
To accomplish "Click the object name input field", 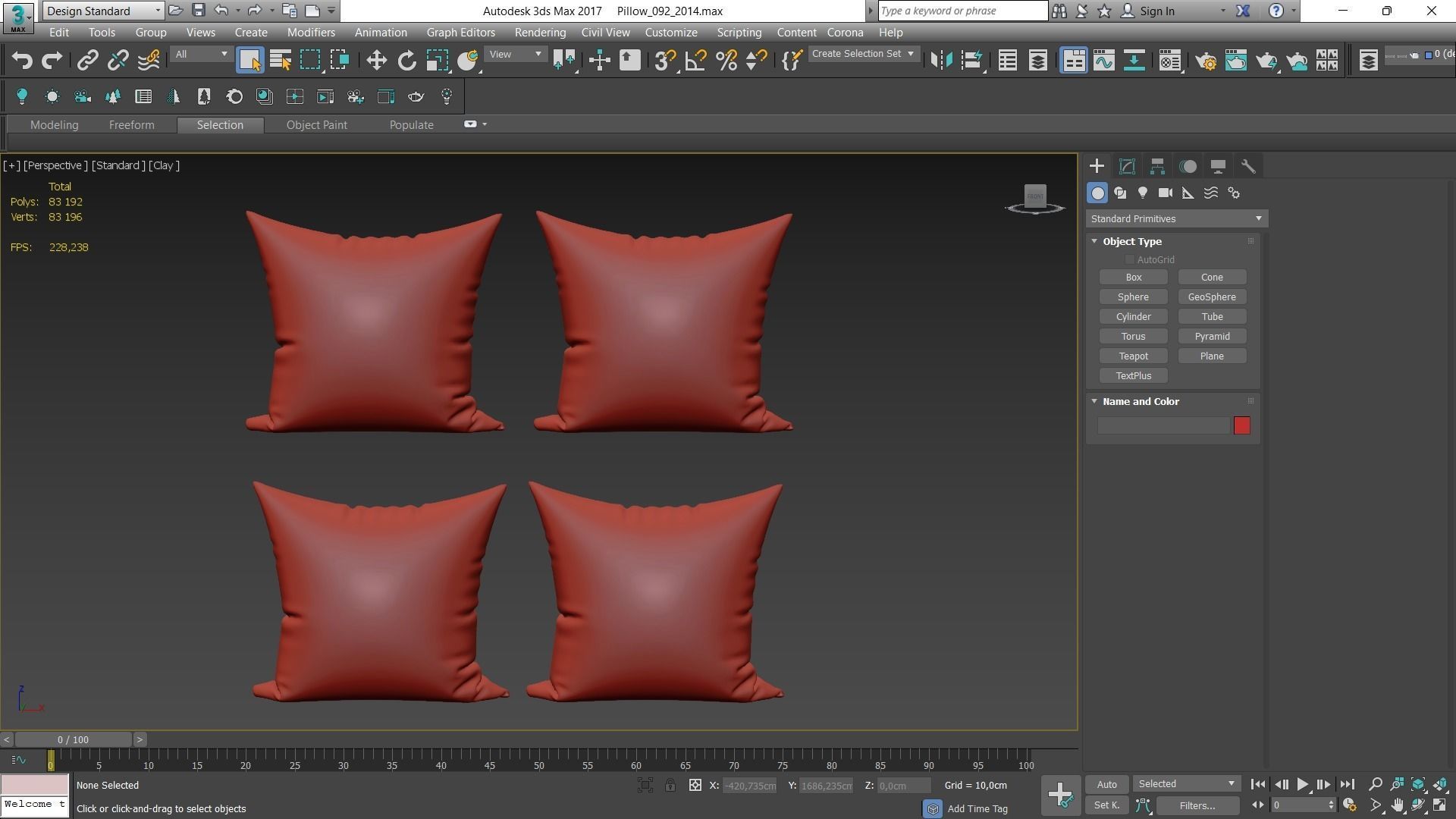I will coord(1163,425).
